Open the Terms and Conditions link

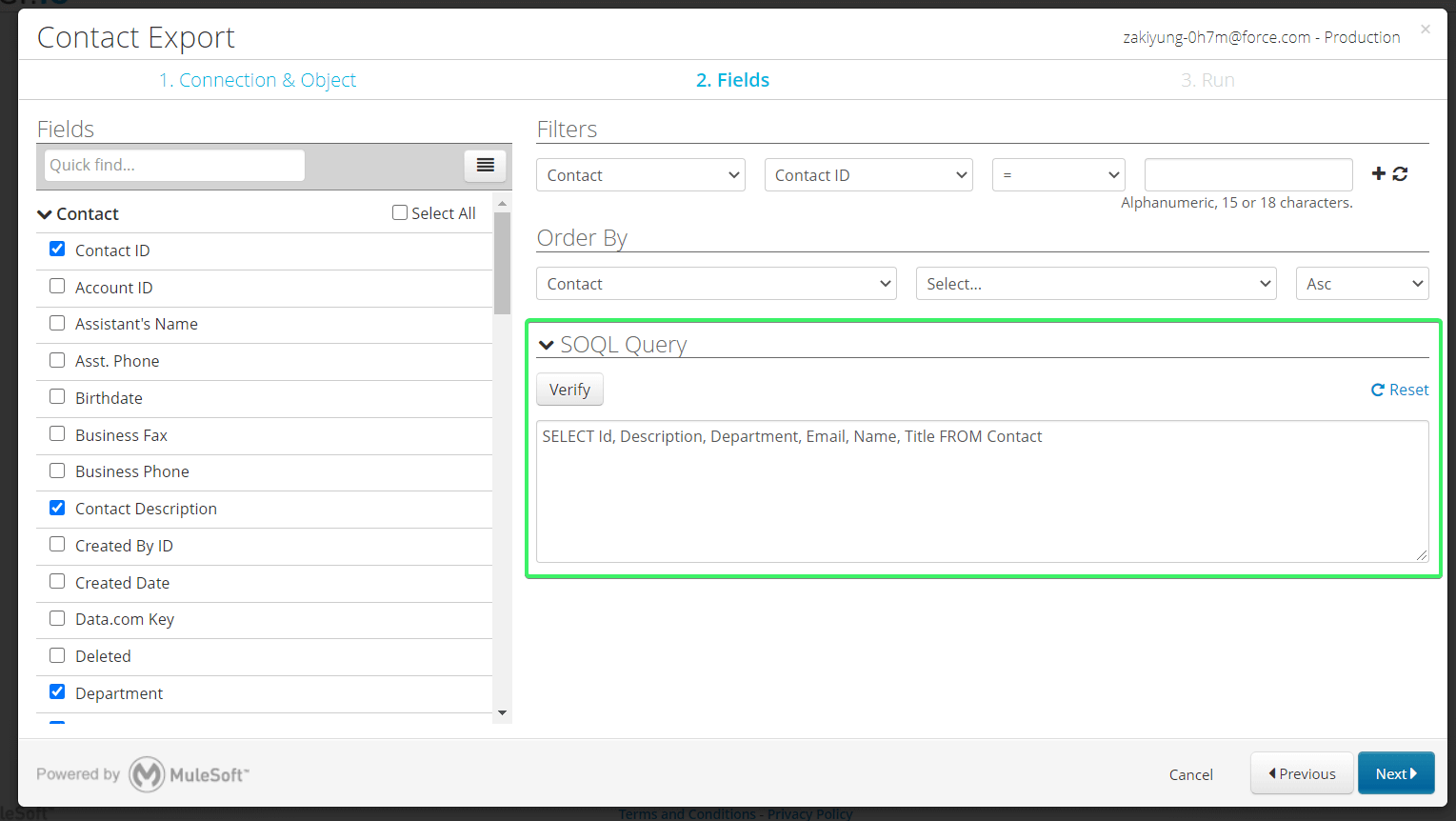687,813
